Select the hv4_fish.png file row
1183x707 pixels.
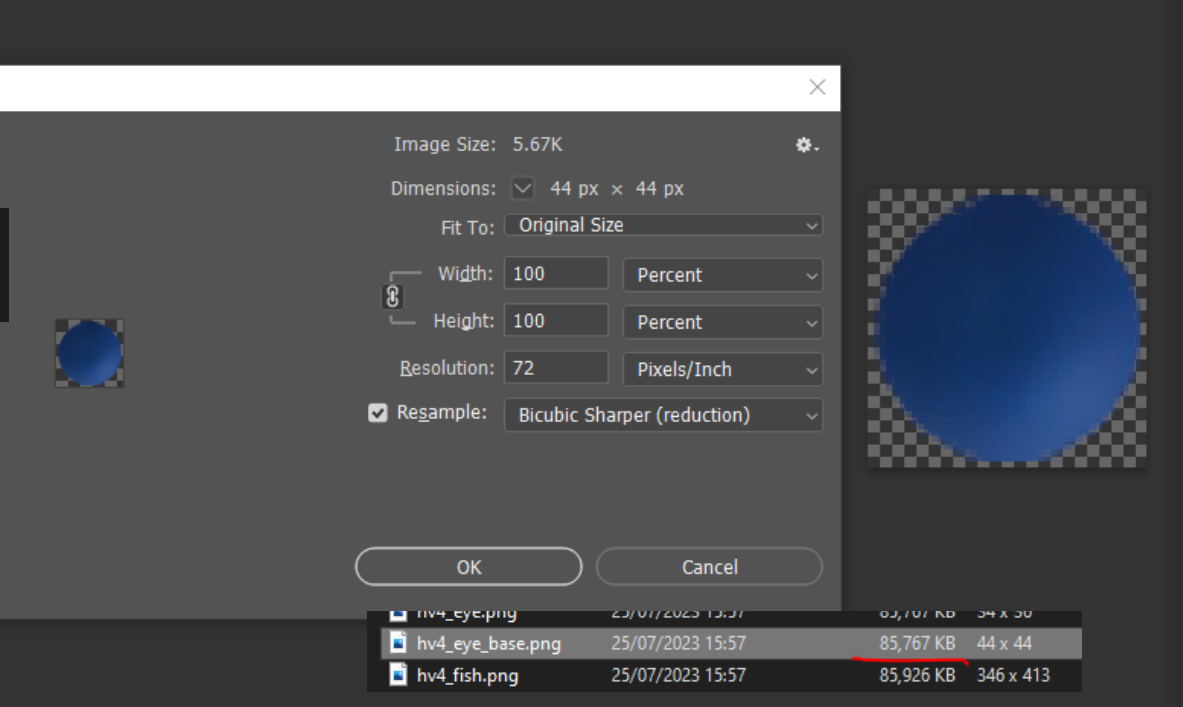[600, 675]
